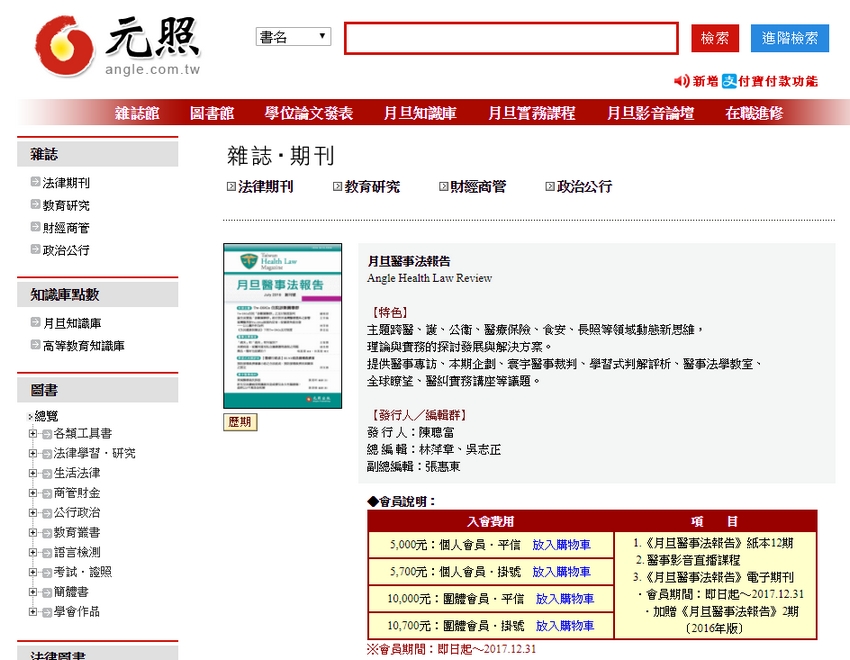Open the 書名 search type dropdown
This screenshot has width=850, height=660.
pos(293,37)
